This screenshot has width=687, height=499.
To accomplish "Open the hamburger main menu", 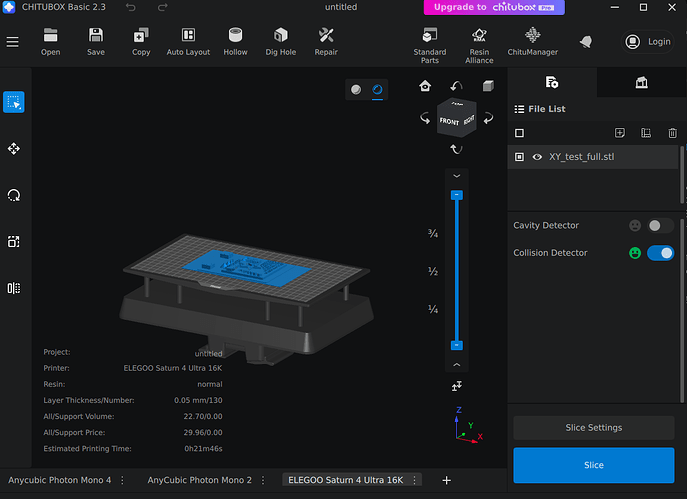I will click(13, 42).
